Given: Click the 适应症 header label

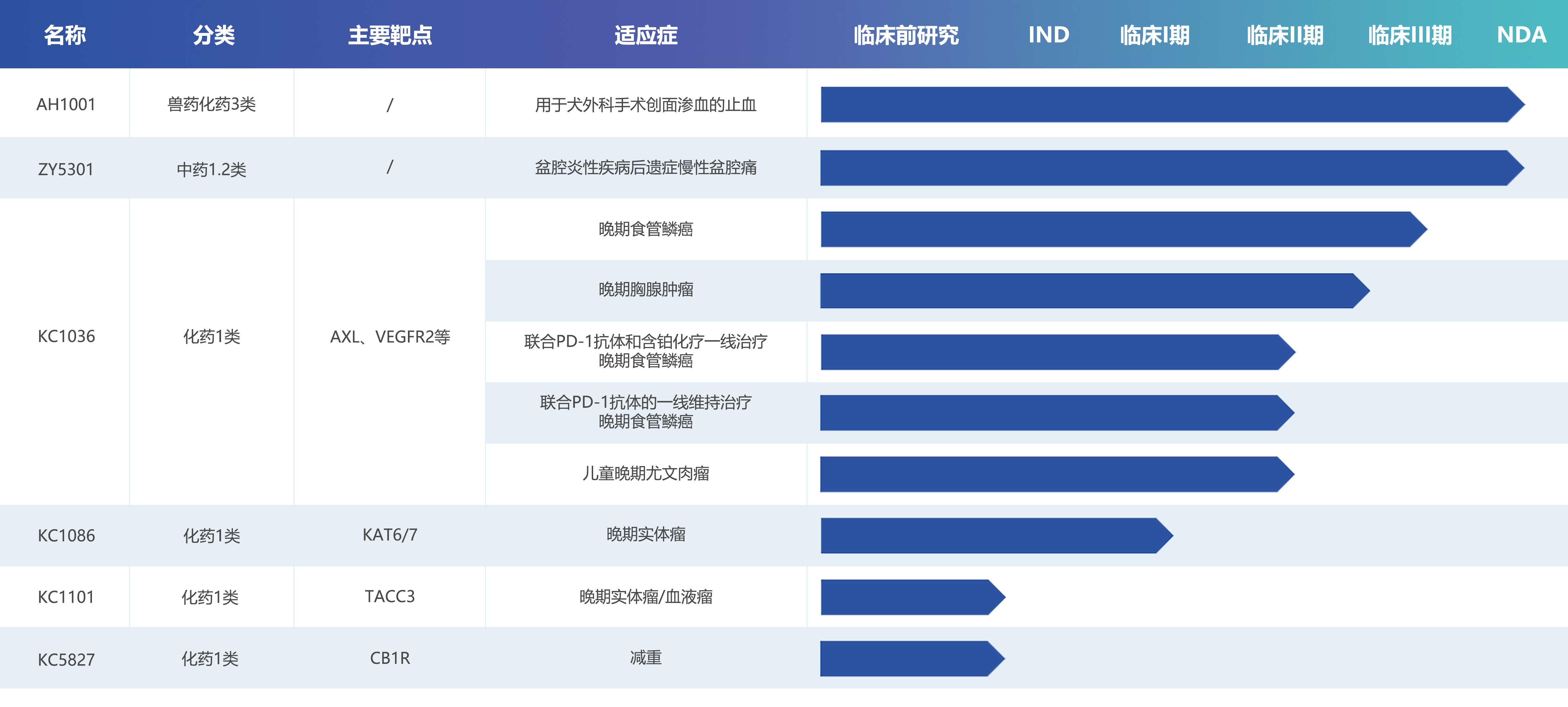Looking at the screenshot, I should tap(646, 35).
